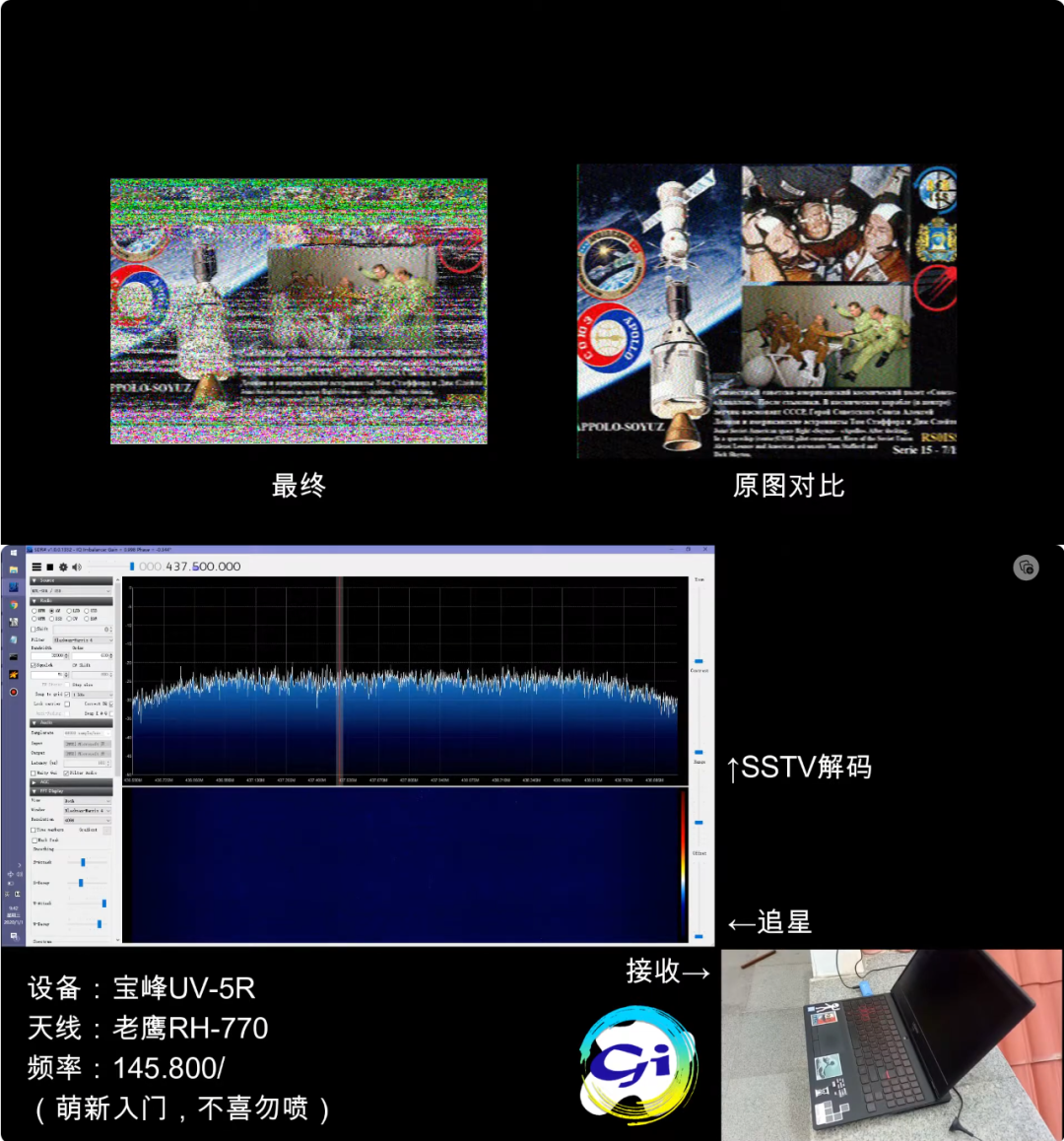Open the SDR# configure gear icon
The width and height of the screenshot is (1064, 1141).
63,567
